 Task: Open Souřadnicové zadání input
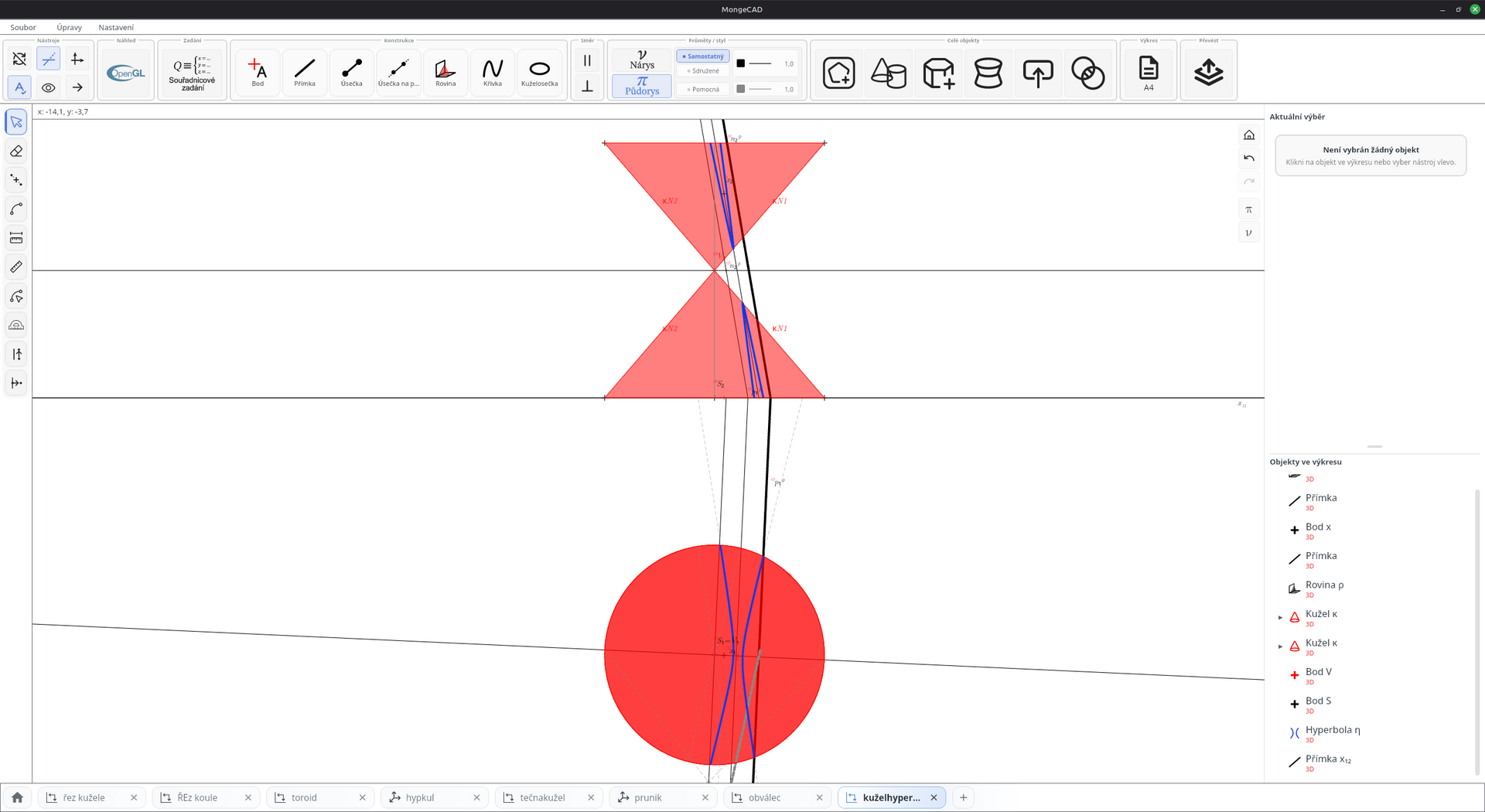pos(192,73)
